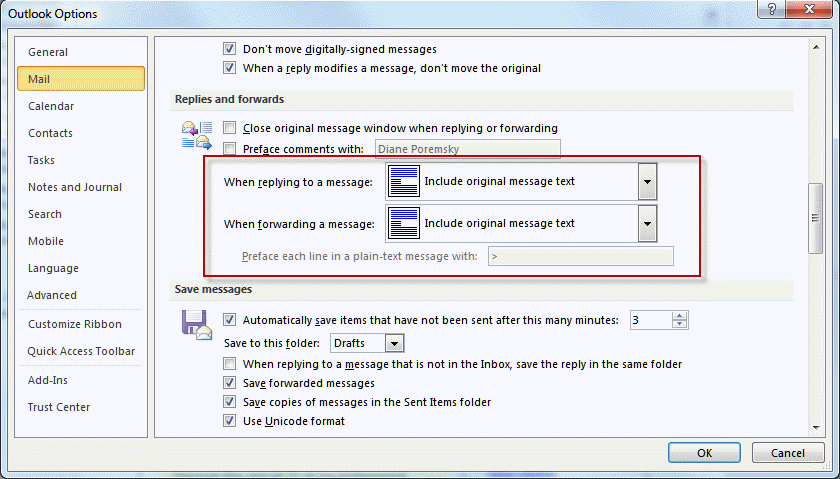This screenshot has width=840, height=479.
Task: Click the scrollbar thumb in options pane
Action: point(815,218)
